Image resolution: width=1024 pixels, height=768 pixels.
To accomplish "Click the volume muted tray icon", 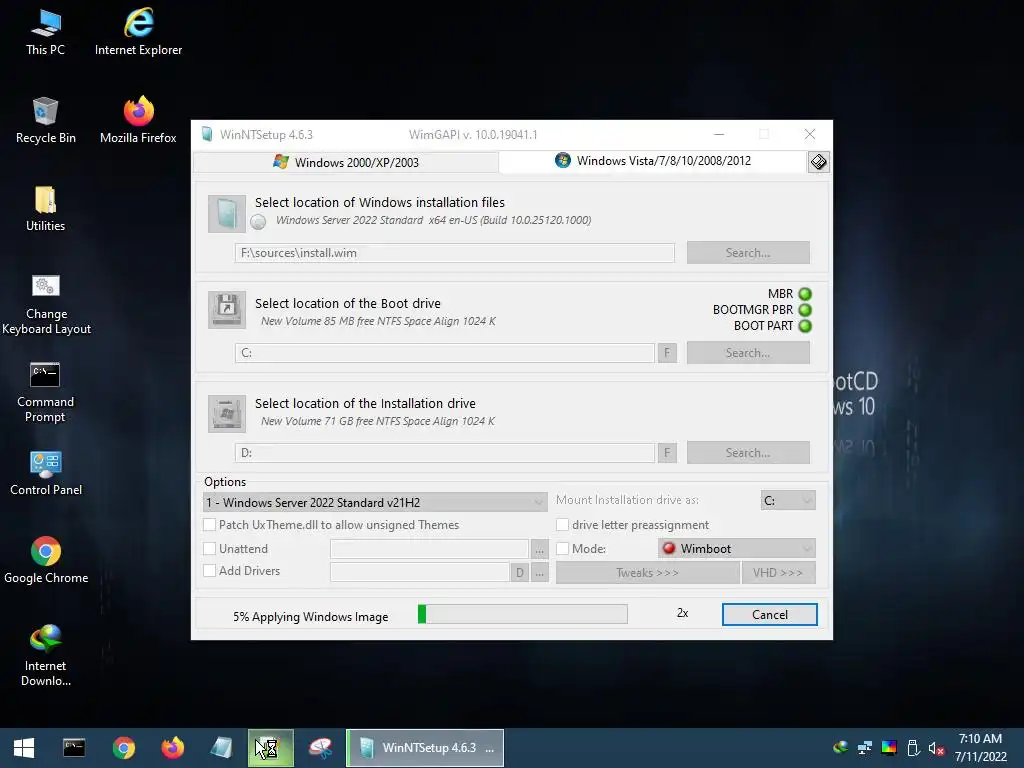I will [x=936, y=748].
